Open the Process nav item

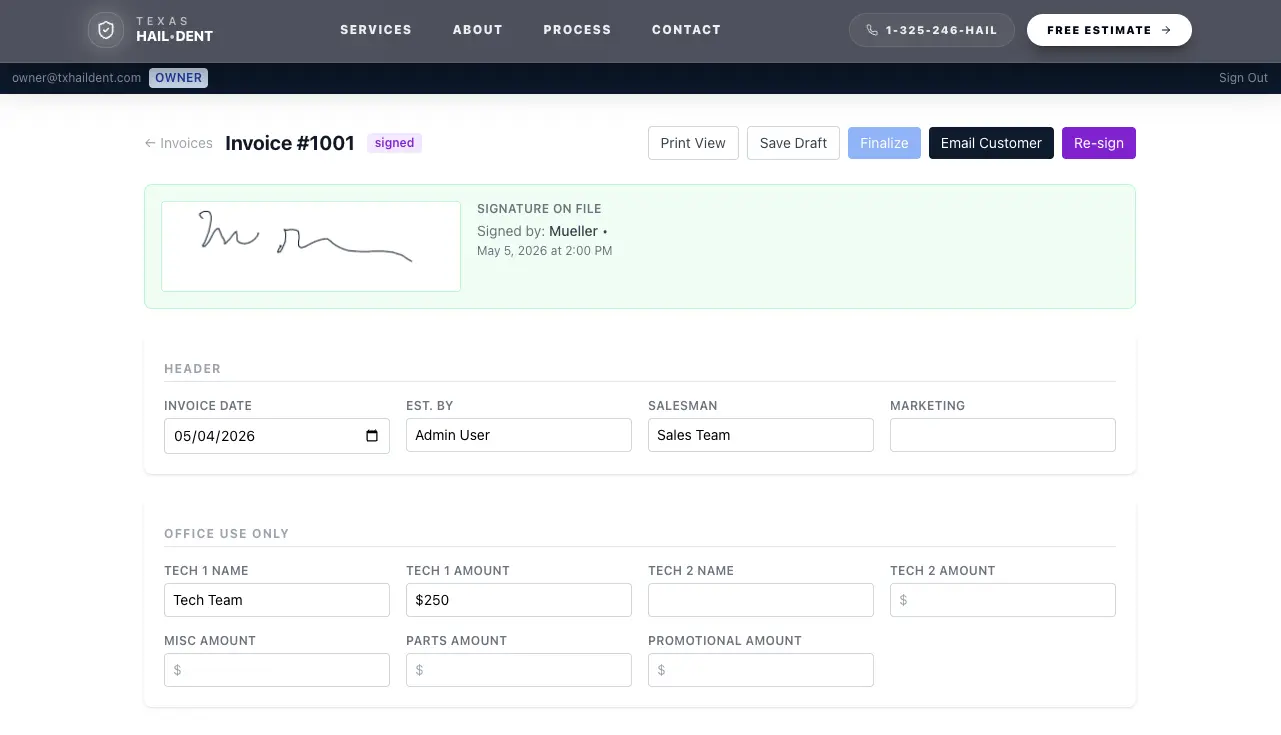577,30
